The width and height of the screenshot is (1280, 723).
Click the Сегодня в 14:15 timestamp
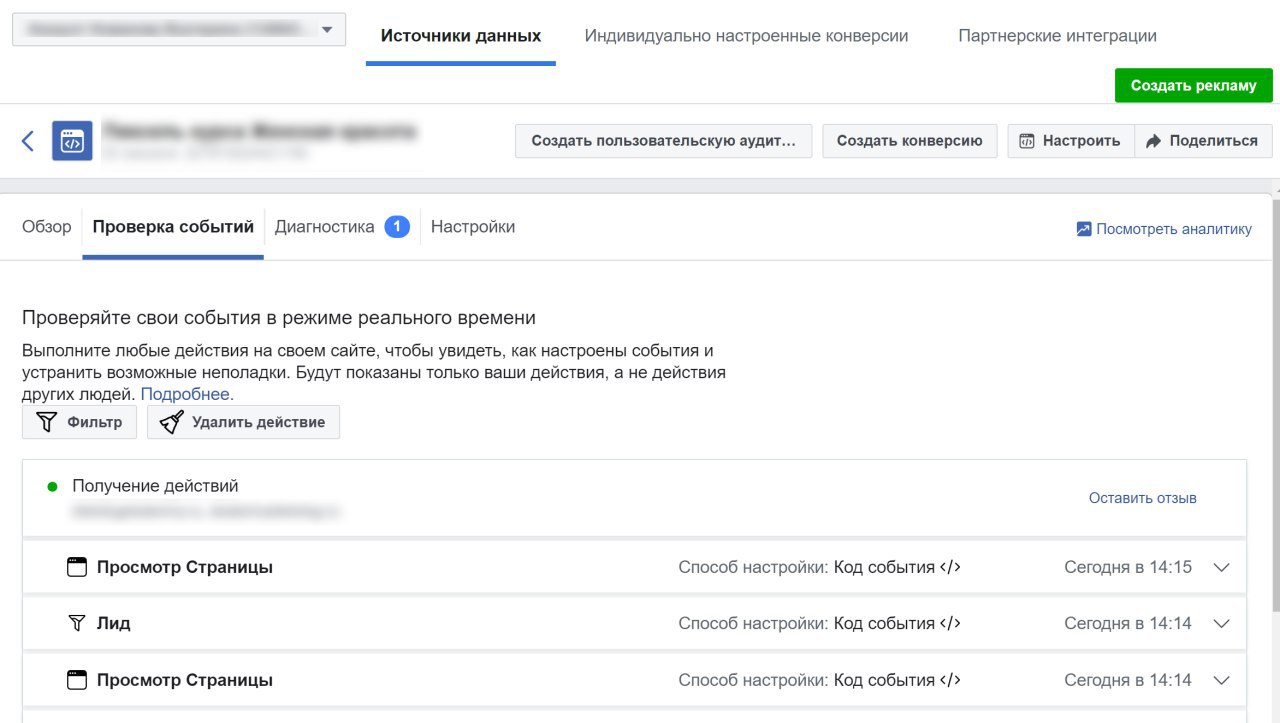coord(1128,567)
